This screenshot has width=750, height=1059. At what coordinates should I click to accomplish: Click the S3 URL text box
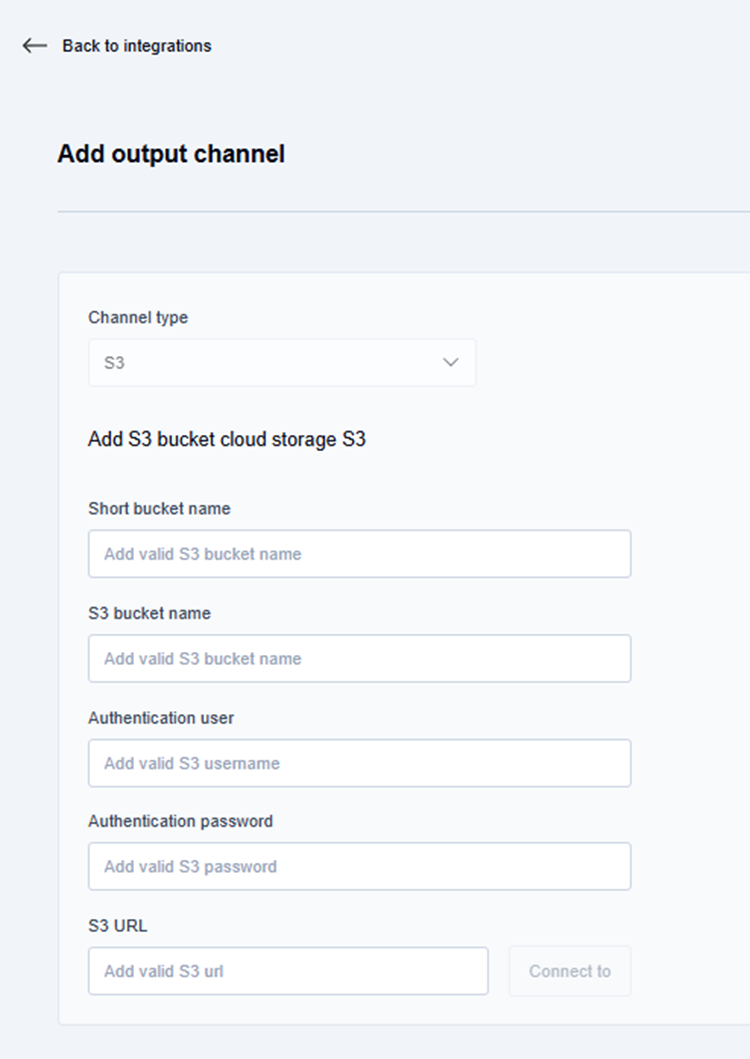[x=288, y=971]
